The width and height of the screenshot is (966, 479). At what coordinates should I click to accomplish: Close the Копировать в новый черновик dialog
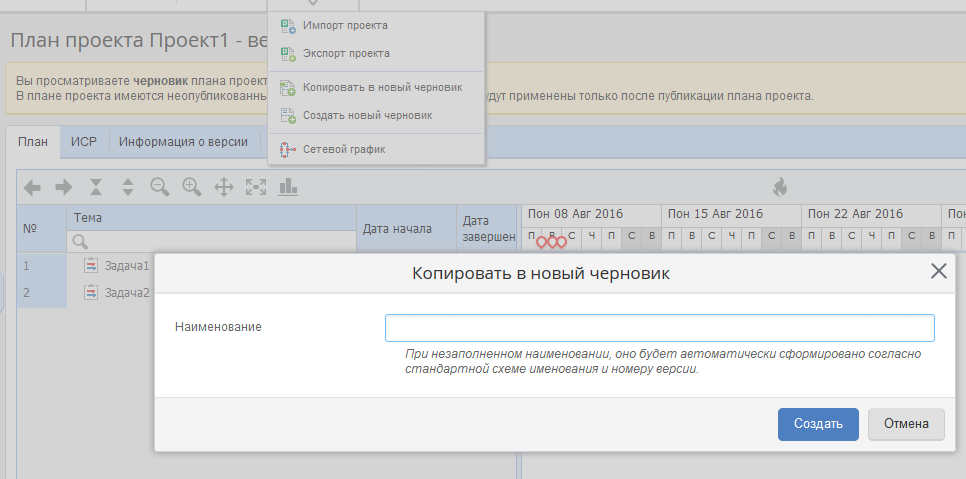[938, 271]
